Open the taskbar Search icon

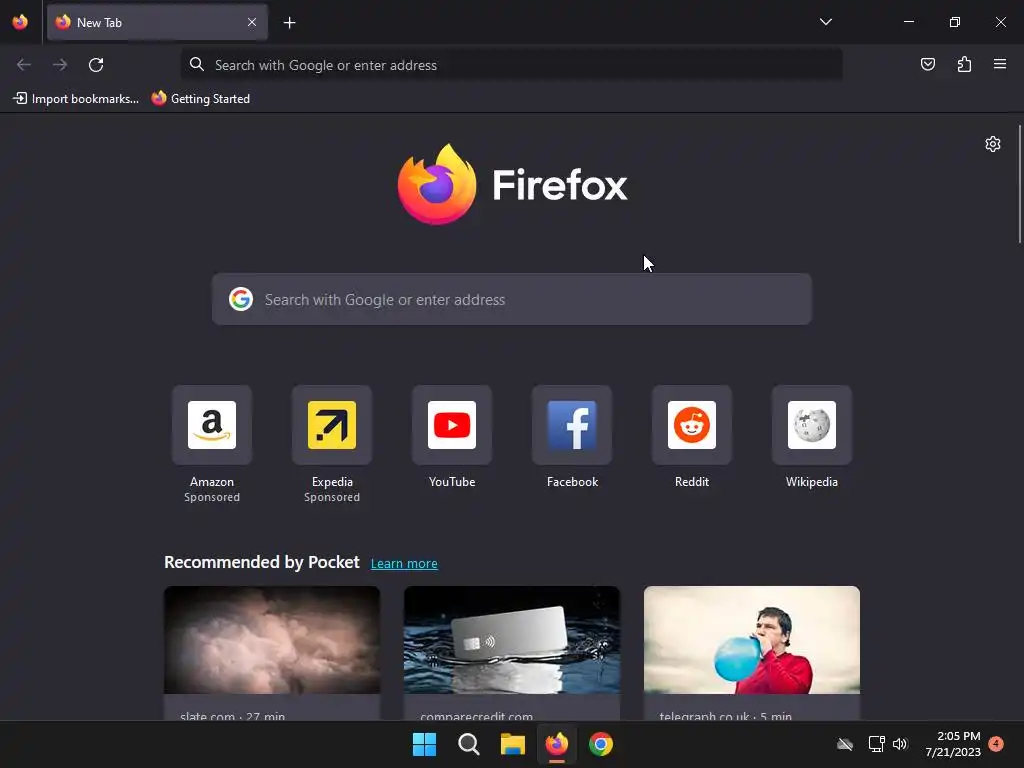[468, 744]
